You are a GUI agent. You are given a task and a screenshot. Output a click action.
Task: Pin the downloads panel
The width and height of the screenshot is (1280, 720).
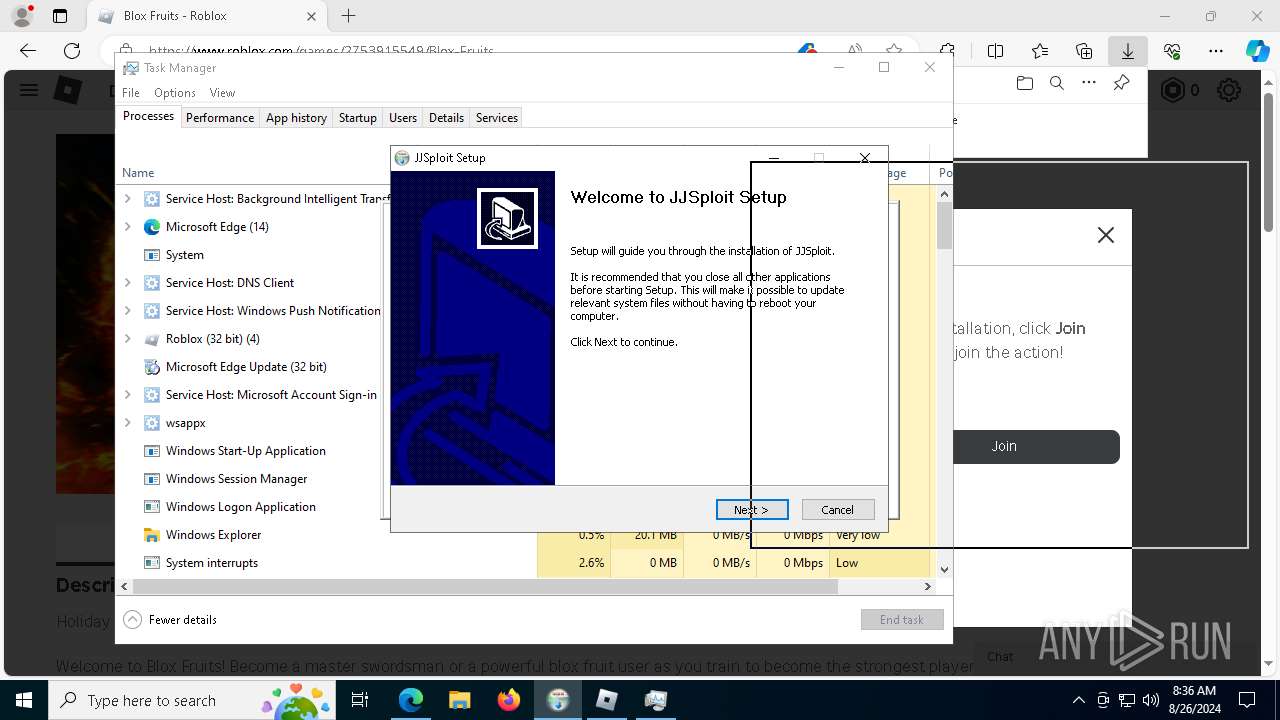[x=1121, y=84]
